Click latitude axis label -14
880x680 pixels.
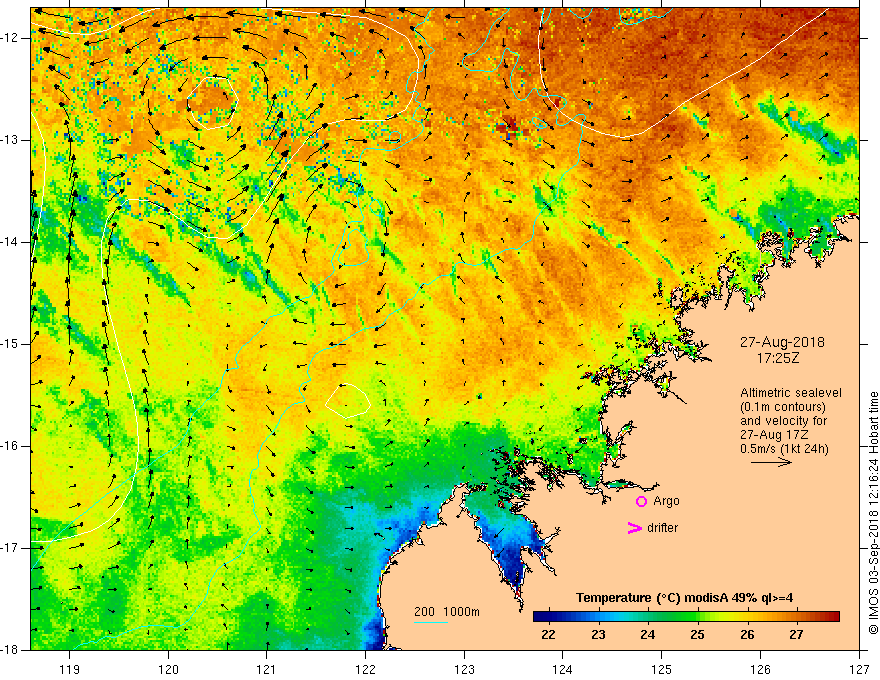click(9, 242)
